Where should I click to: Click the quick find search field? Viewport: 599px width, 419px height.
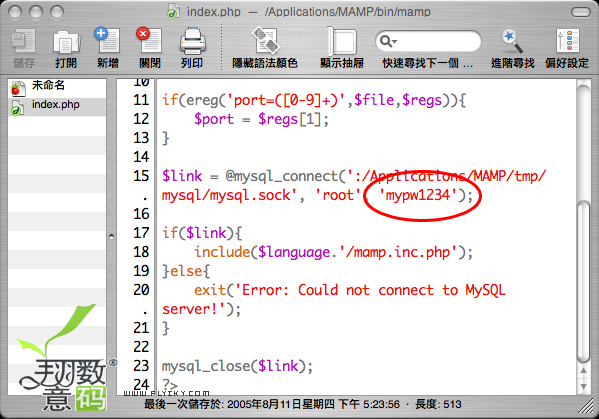coord(428,41)
